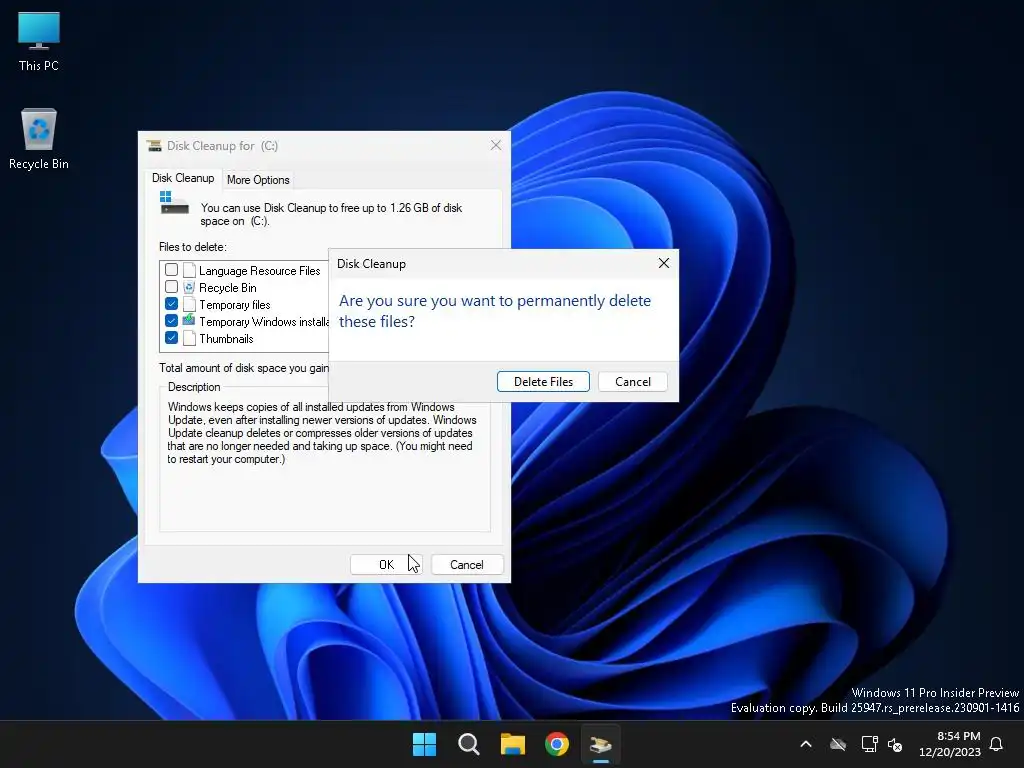
Task: Select the Temporary files row label
Action: pos(234,304)
